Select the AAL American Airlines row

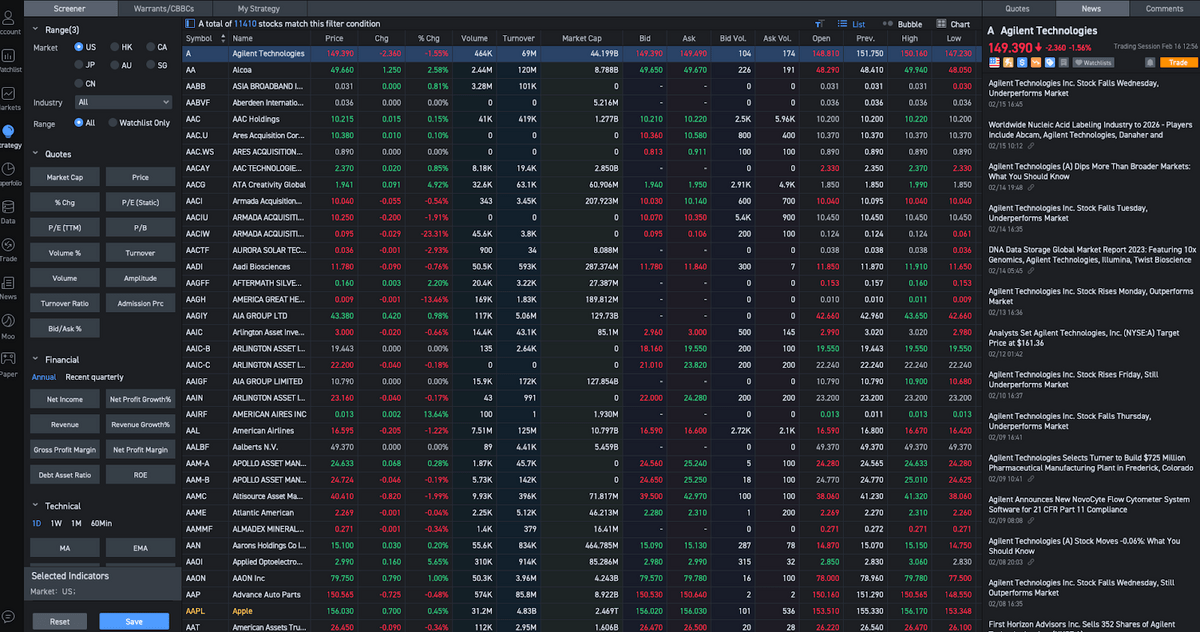(581, 430)
